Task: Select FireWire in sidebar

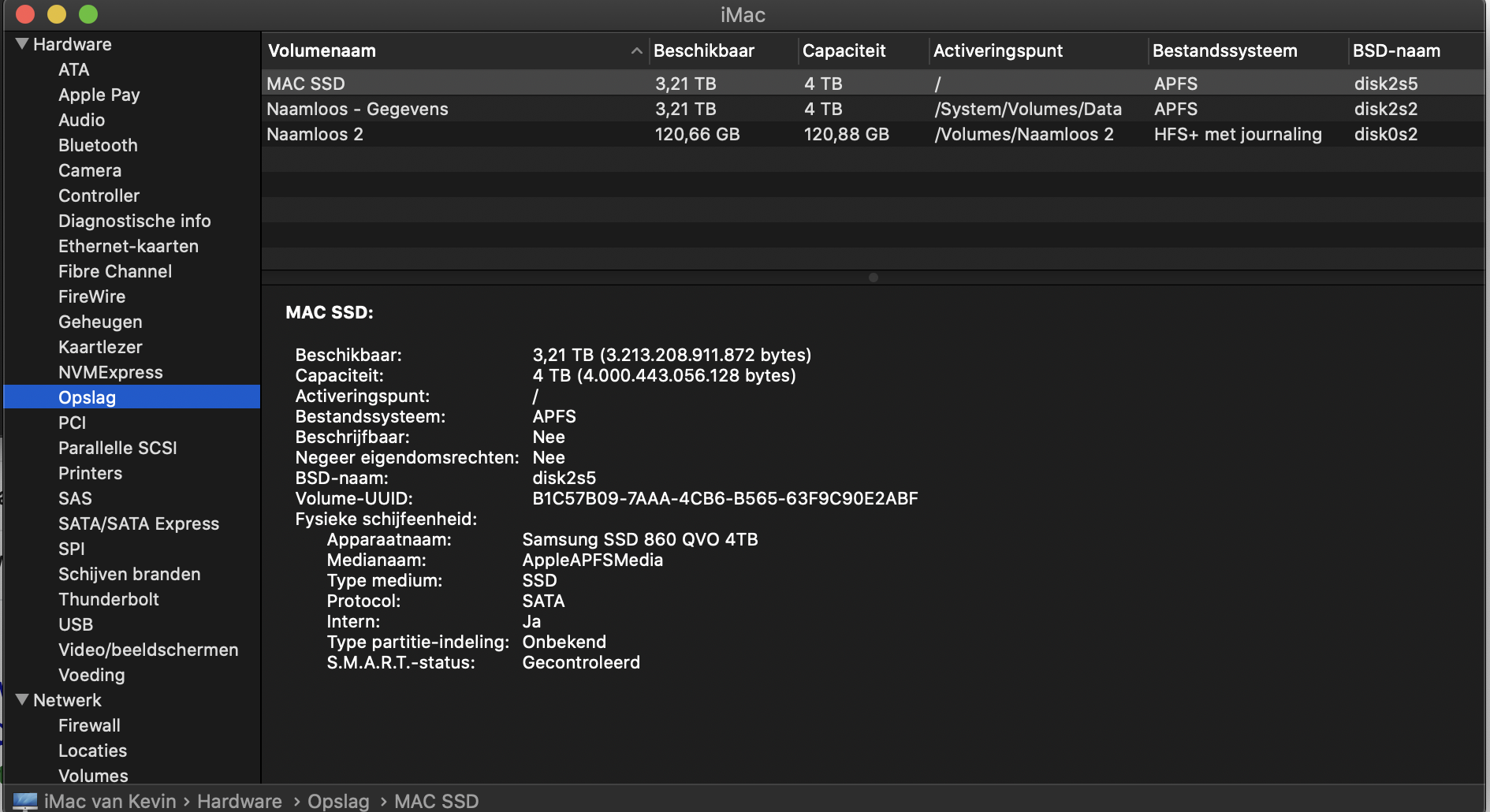Action: (91, 296)
